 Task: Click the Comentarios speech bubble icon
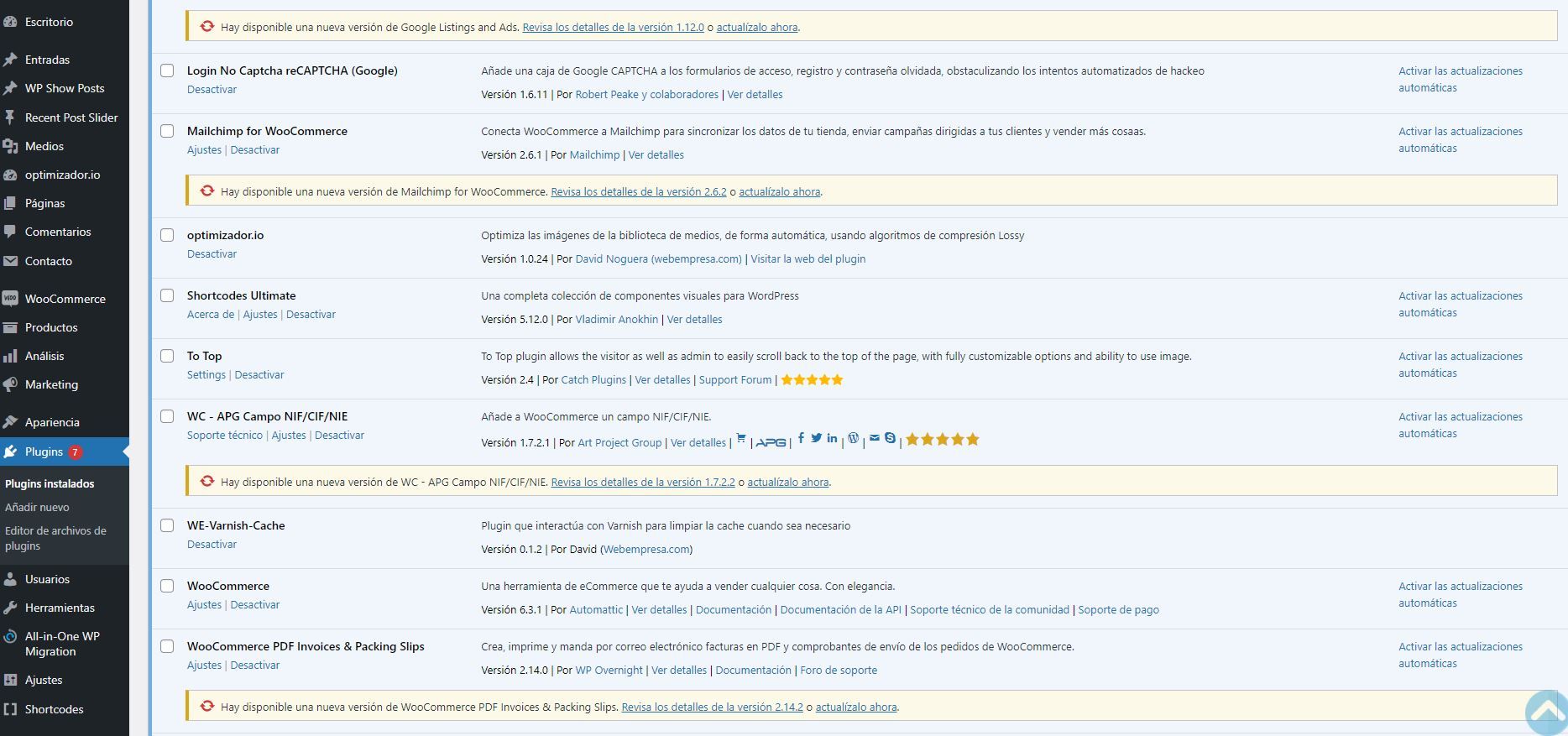pos(10,232)
